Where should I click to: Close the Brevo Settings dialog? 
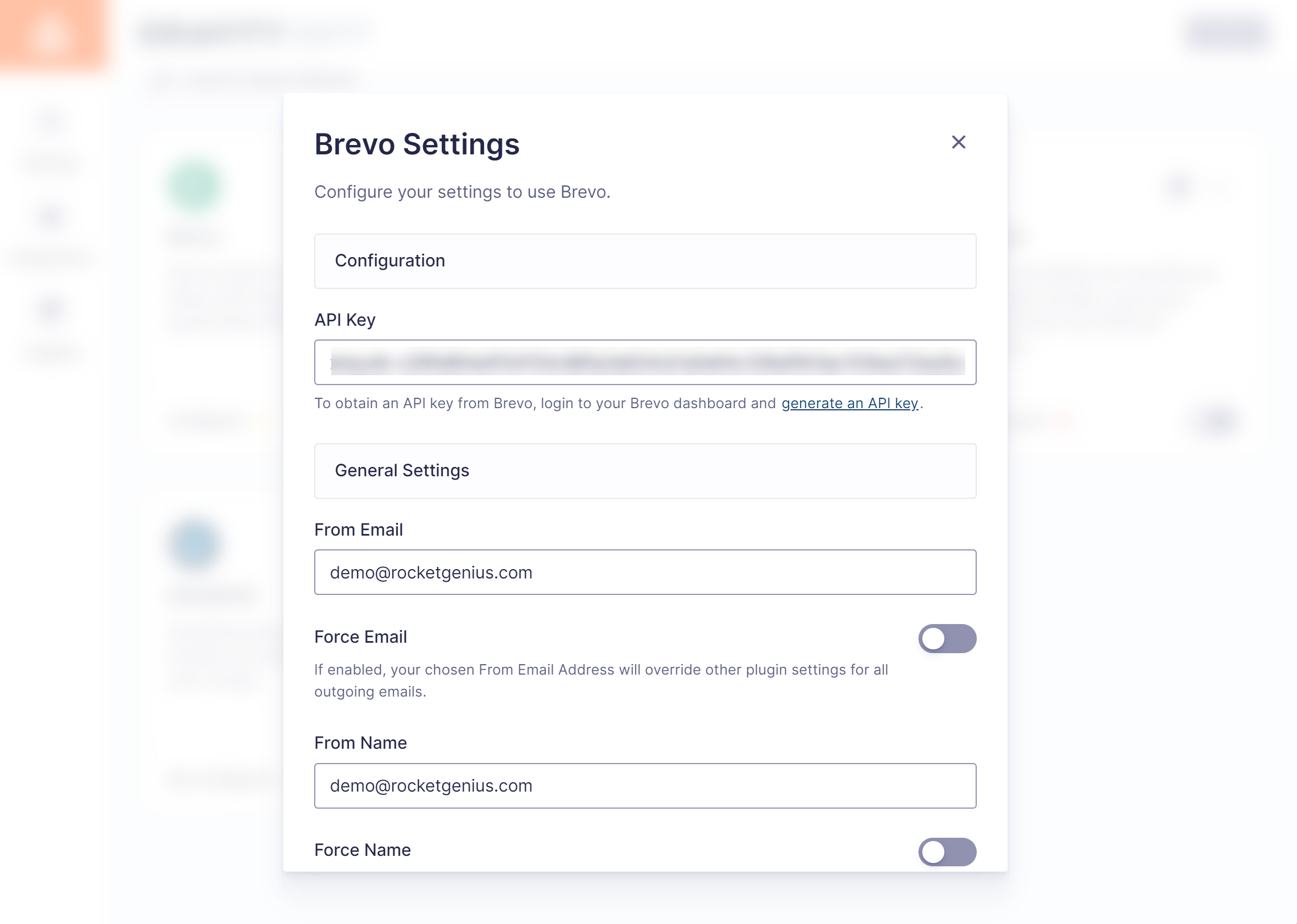(959, 142)
